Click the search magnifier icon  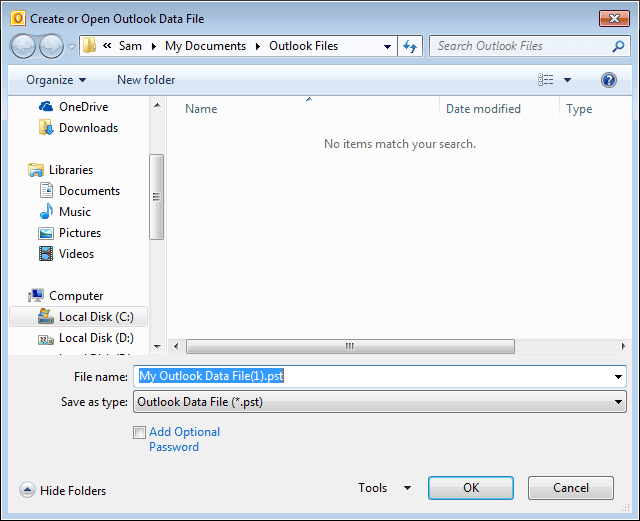pyautogui.click(x=618, y=46)
